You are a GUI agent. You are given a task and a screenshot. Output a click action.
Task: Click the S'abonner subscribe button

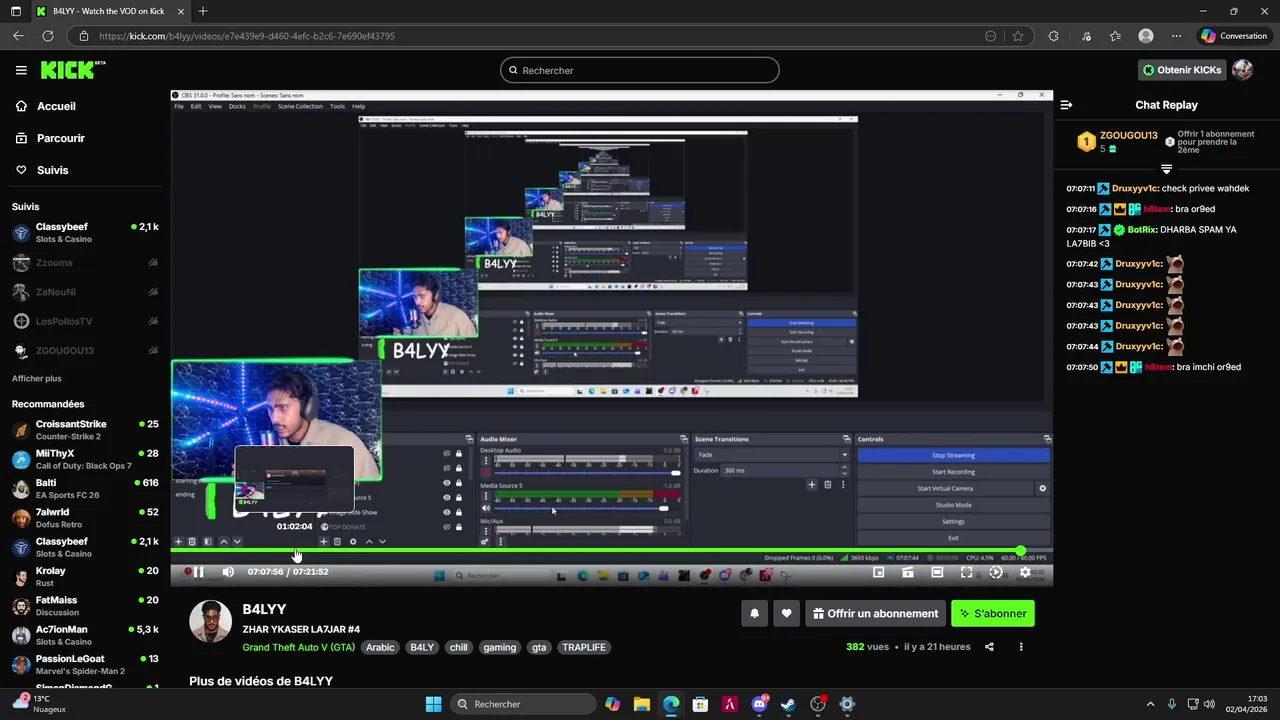coord(993,614)
